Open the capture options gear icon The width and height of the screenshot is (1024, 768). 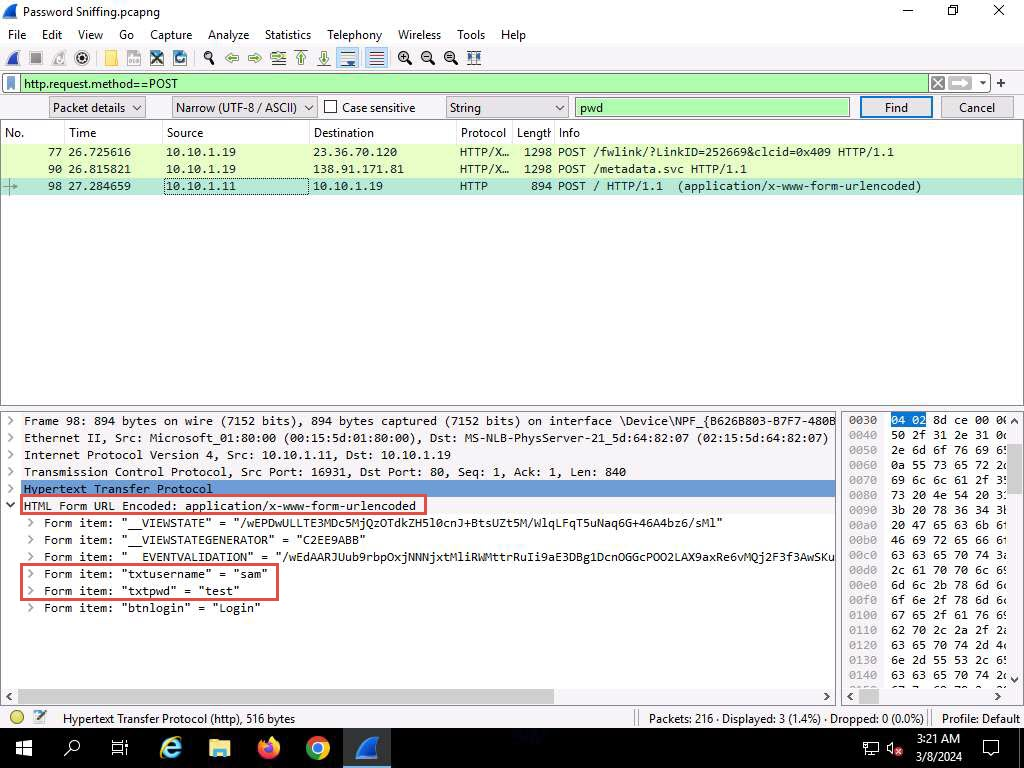click(x=82, y=58)
